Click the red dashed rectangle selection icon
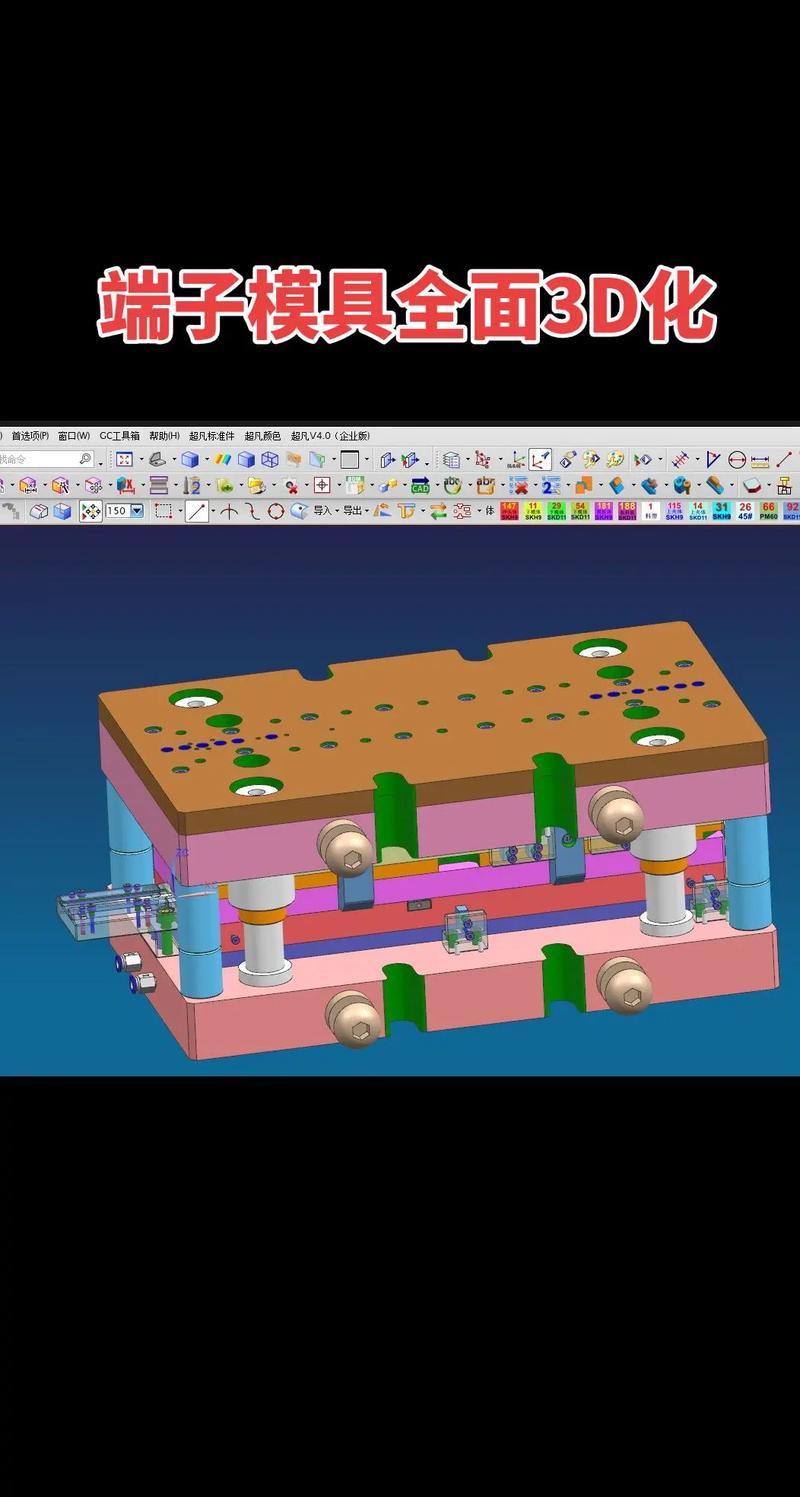The image size is (800, 1497). (162, 511)
